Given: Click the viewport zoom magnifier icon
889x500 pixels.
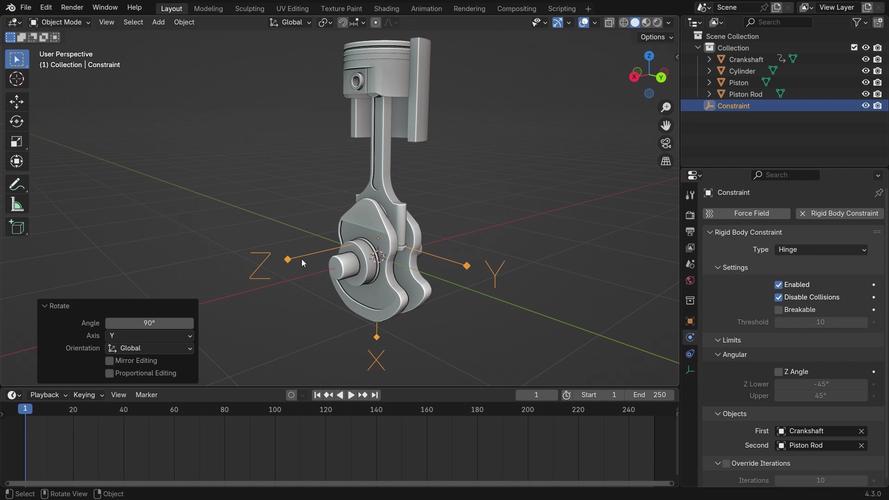Looking at the screenshot, I should pos(666,107).
